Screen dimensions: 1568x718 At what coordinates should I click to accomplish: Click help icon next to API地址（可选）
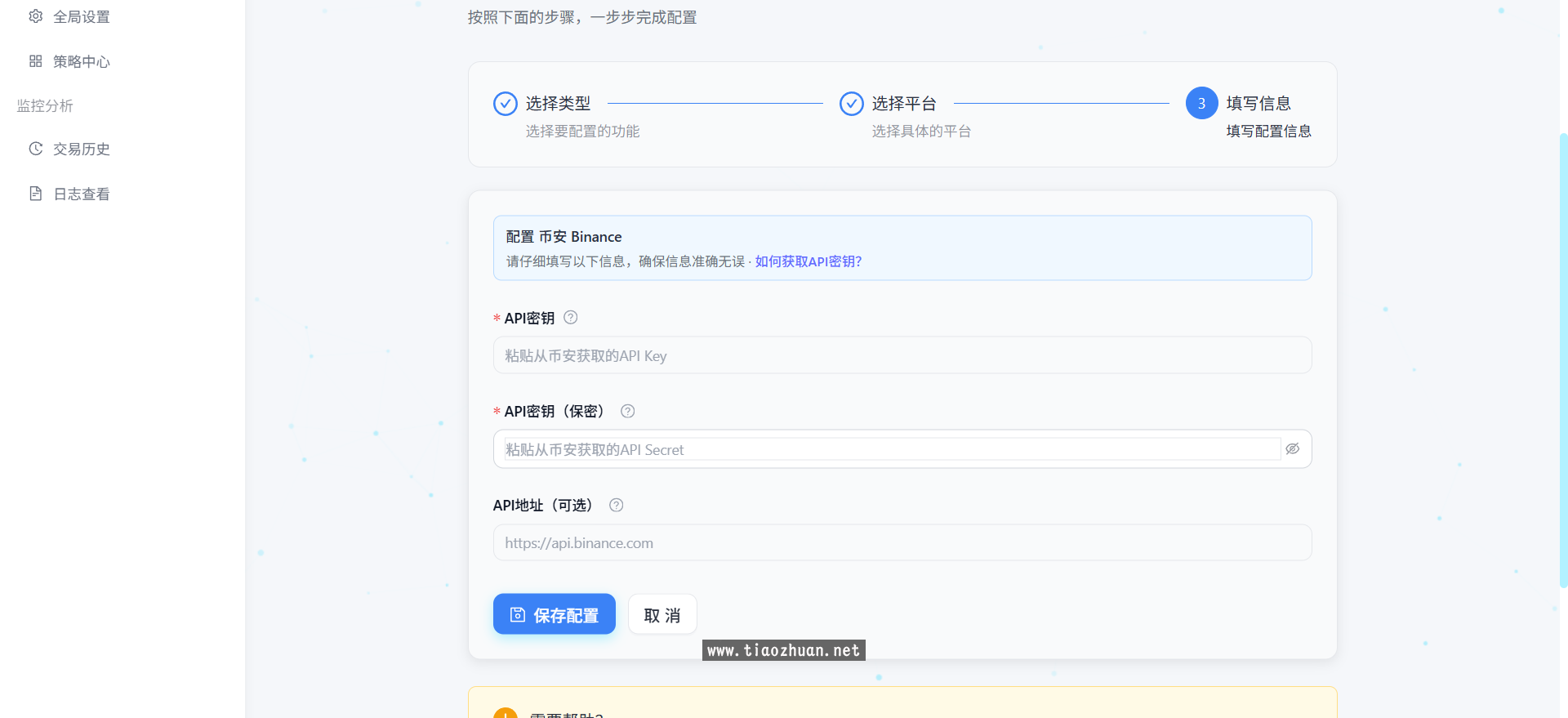617,505
